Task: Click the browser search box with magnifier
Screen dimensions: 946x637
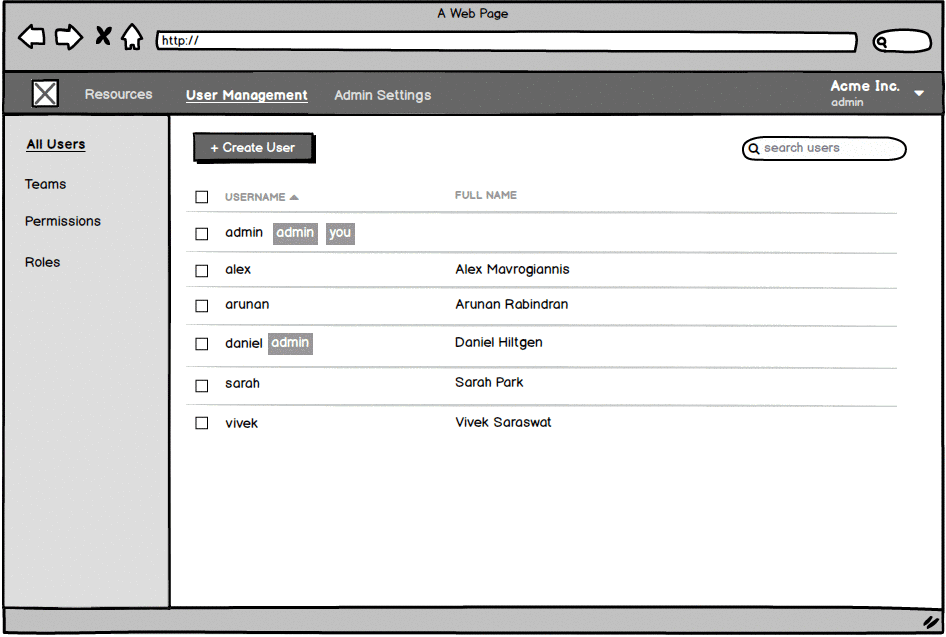Action: click(x=902, y=41)
